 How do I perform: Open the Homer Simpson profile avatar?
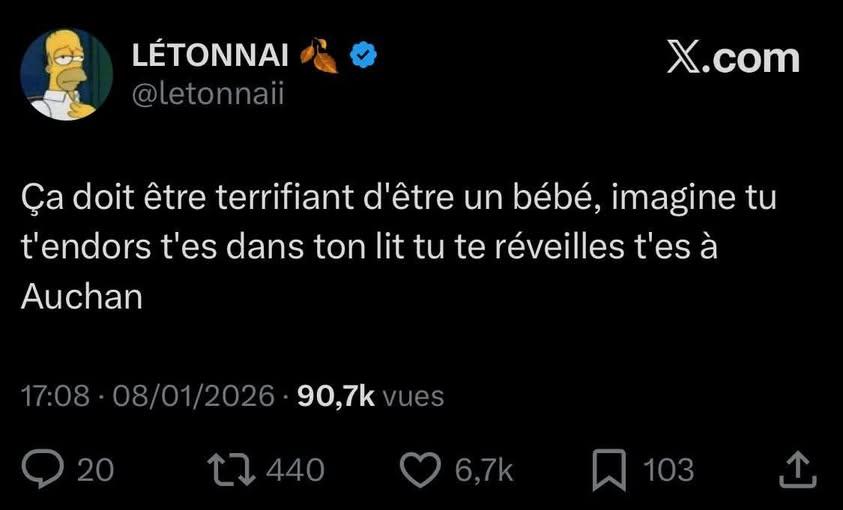[67, 75]
